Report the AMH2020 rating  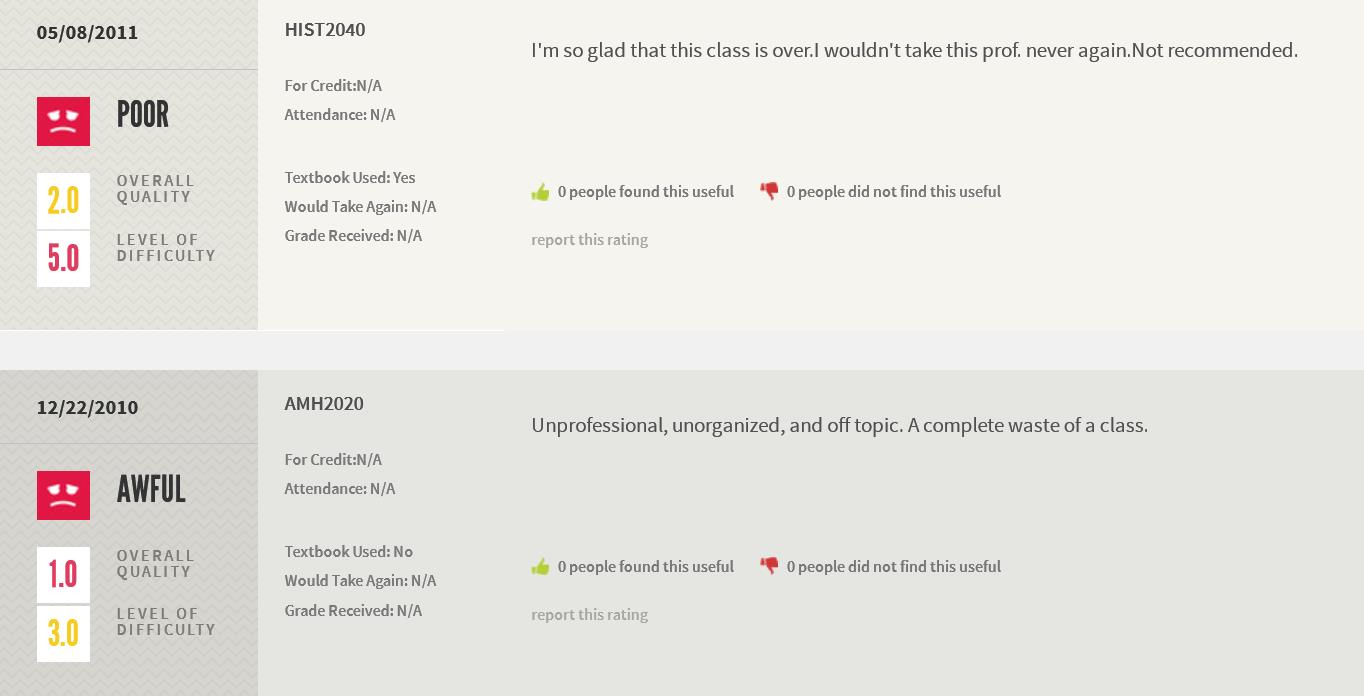pyautogui.click(x=589, y=615)
